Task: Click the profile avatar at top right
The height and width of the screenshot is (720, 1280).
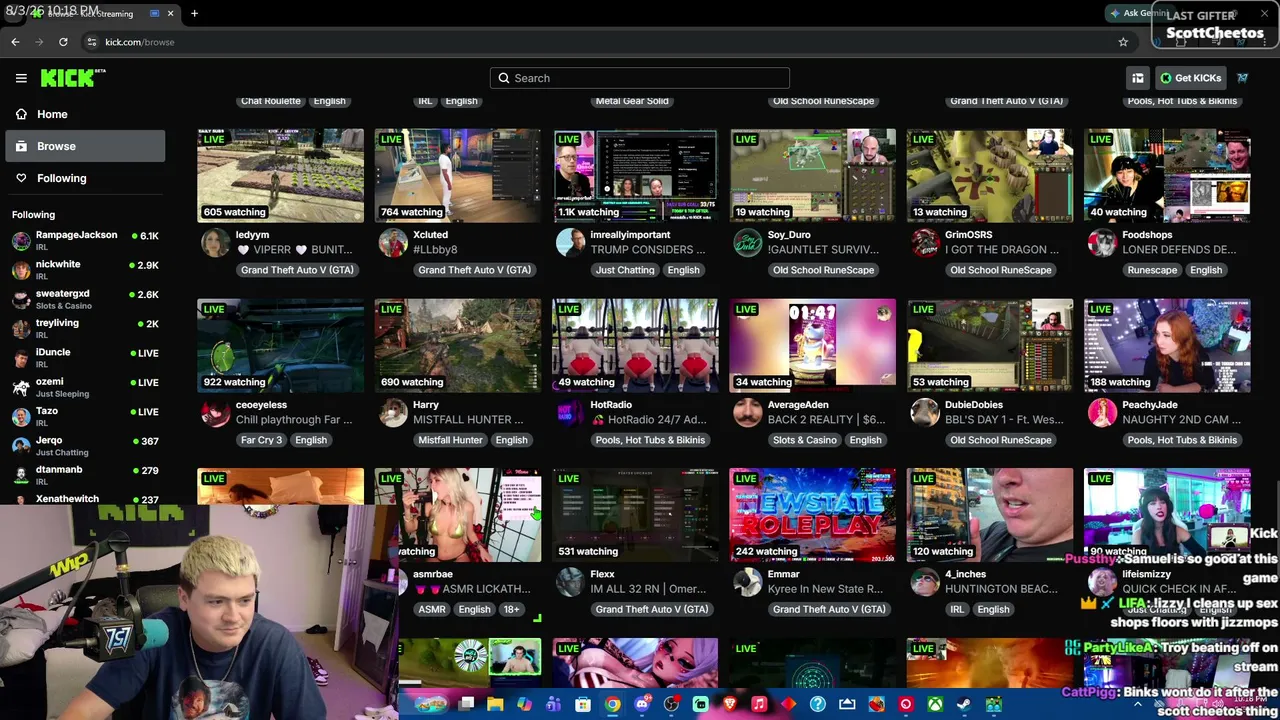Action: 1242,78
